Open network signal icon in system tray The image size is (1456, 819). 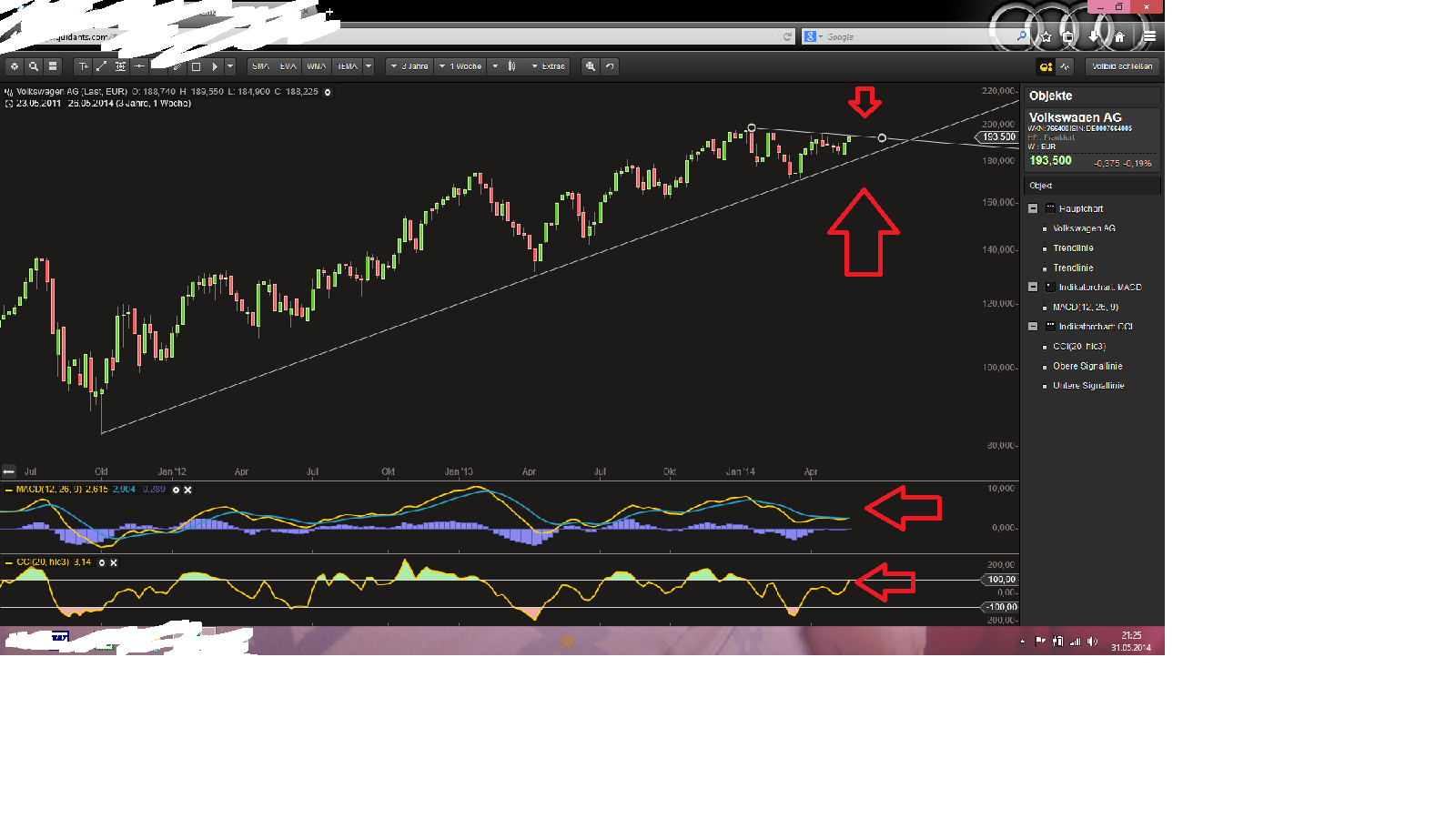(1075, 642)
